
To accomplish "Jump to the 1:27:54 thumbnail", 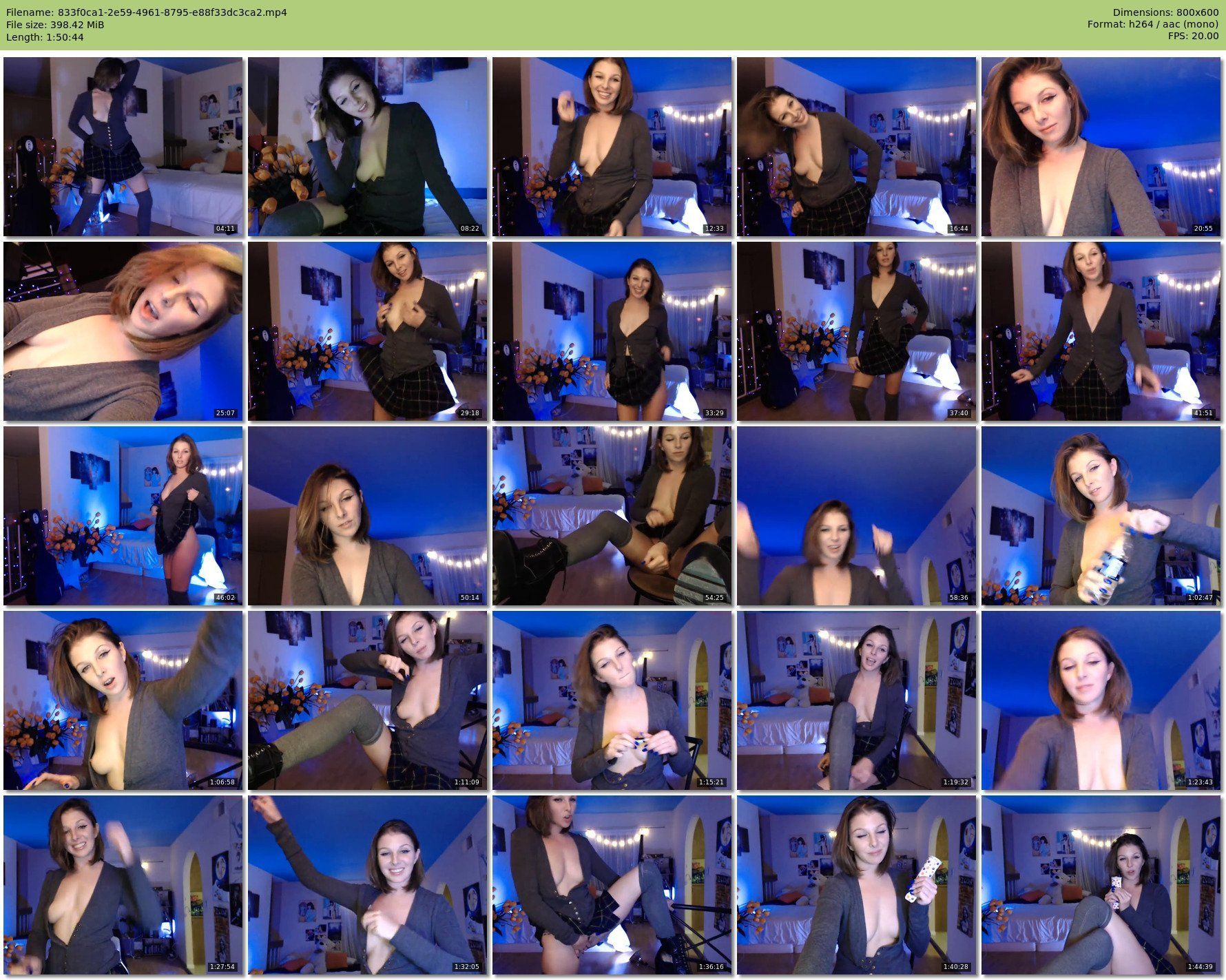I will (123, 885).
